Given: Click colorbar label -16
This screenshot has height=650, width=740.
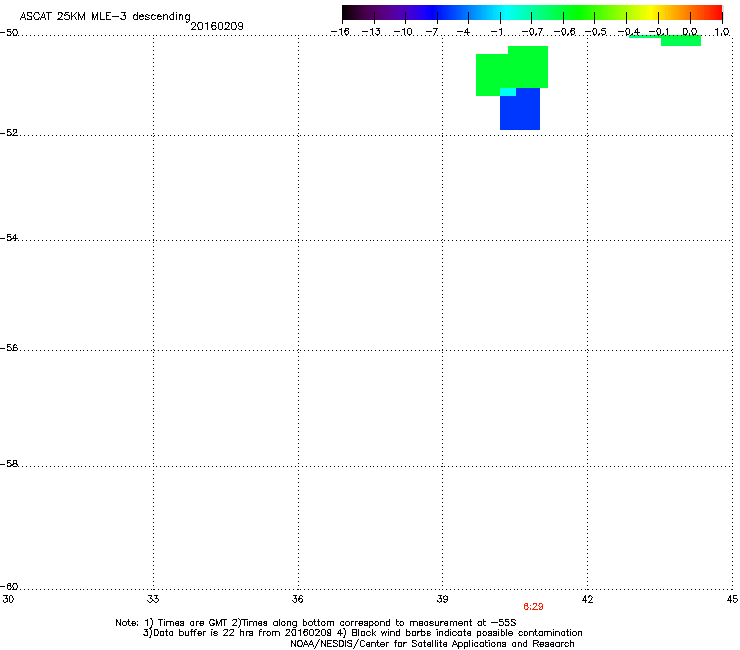Looking at the screenshot, I should click(341, 32).
